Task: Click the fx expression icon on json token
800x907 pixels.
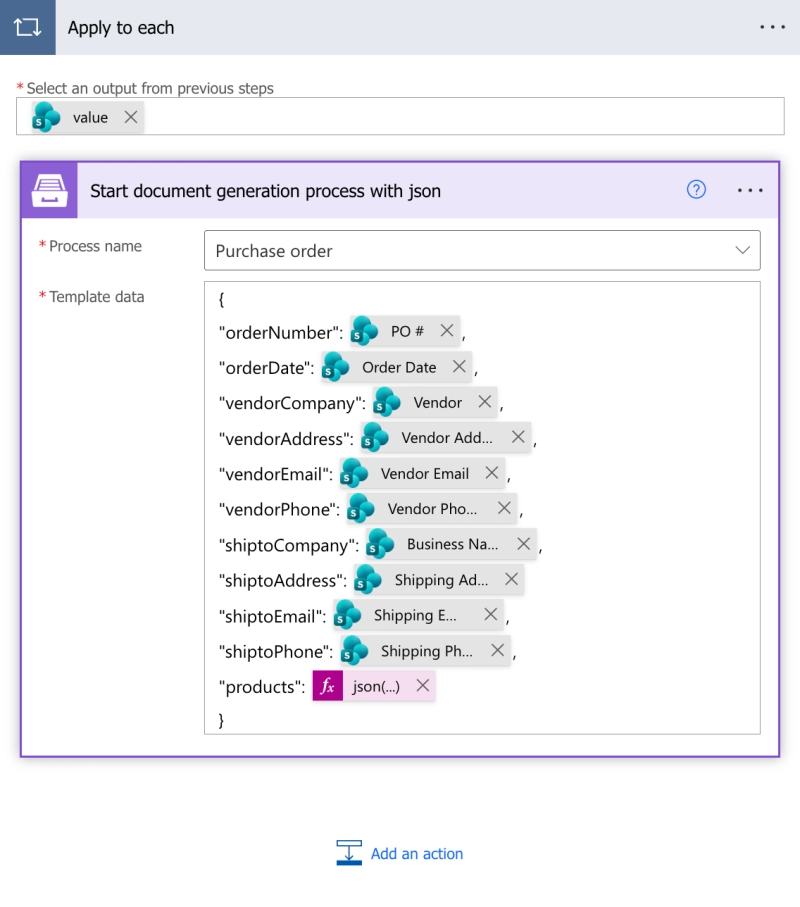Action: pyautogui.click(x=328, y=686)
